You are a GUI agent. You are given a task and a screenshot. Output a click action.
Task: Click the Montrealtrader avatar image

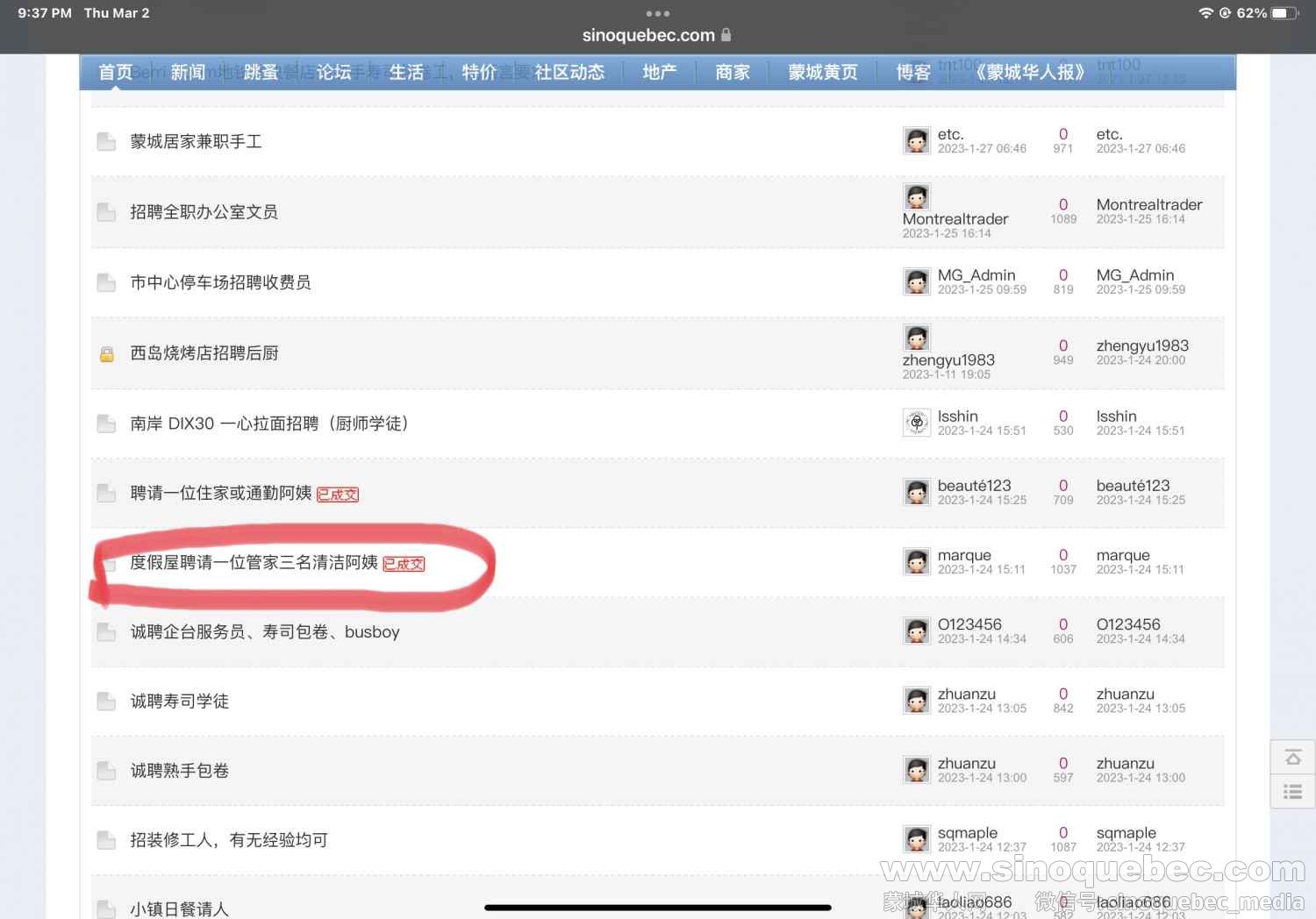click(x=917, y=196)
